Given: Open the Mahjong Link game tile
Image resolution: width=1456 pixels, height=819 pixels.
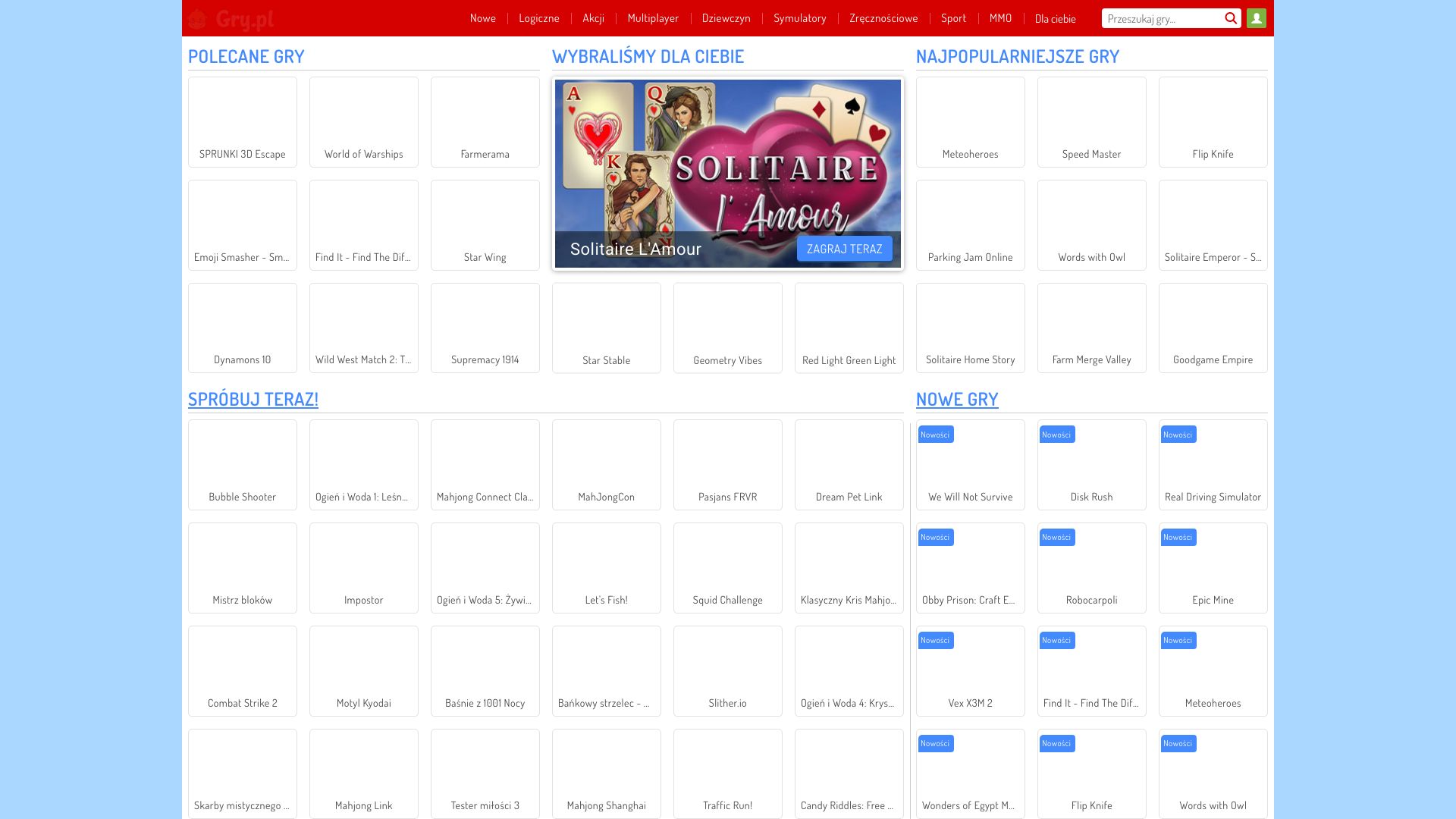Looking at the screenshot, I should coord(364,773).
